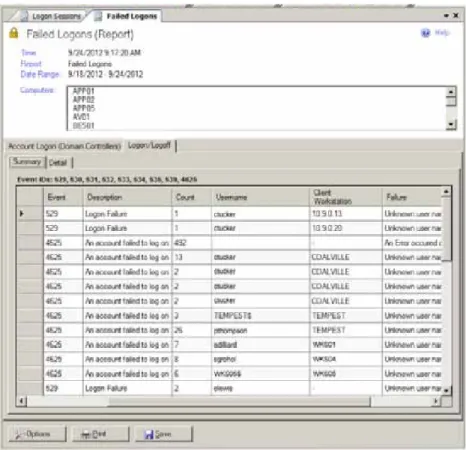Open Account Logon (Domain Controllers) tab
Image resolution: width=466 pixels, height=450 pixels.
pyautogui.click(x=64, y=146)
